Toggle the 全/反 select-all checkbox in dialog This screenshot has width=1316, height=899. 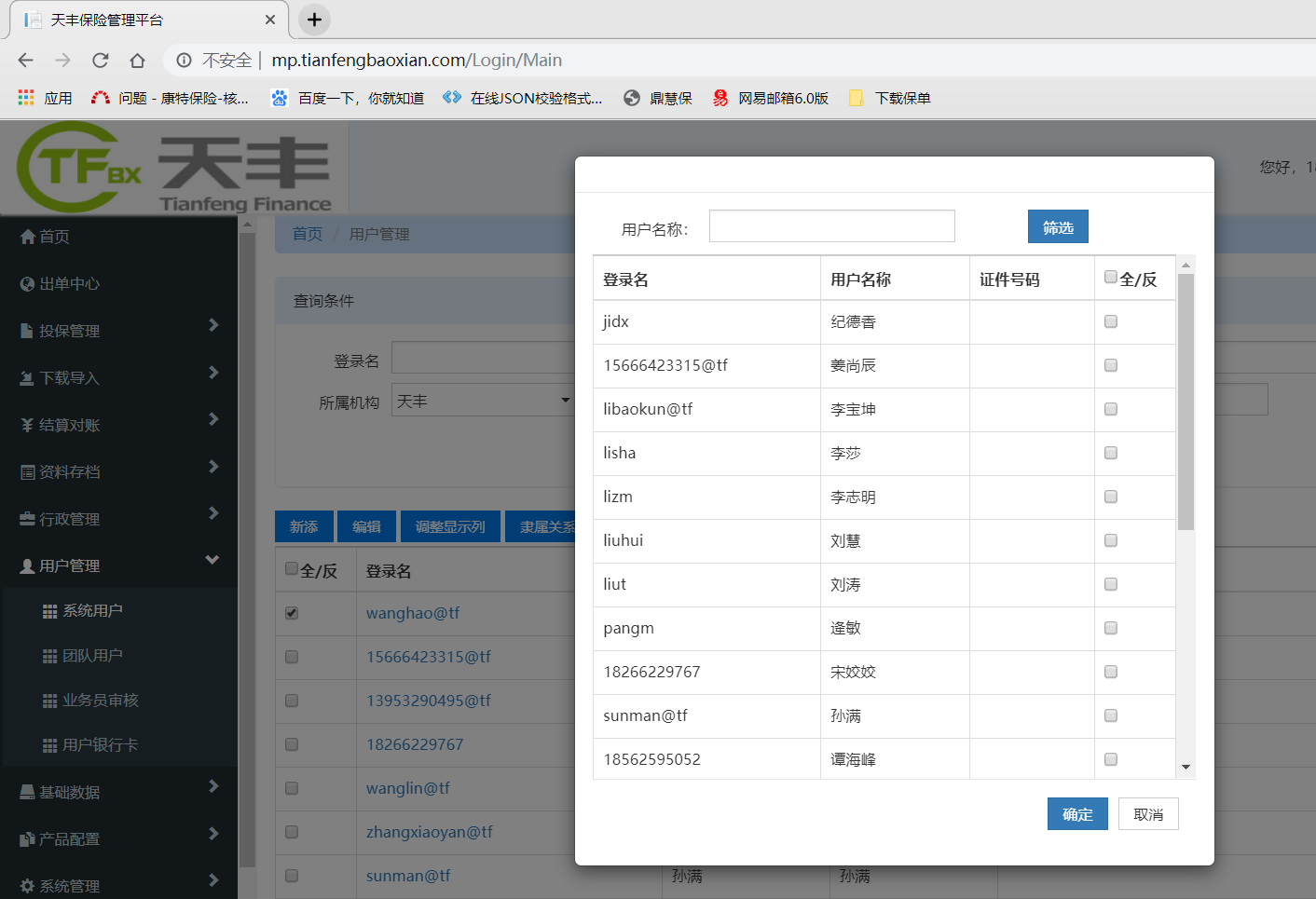coord(1110,277)
